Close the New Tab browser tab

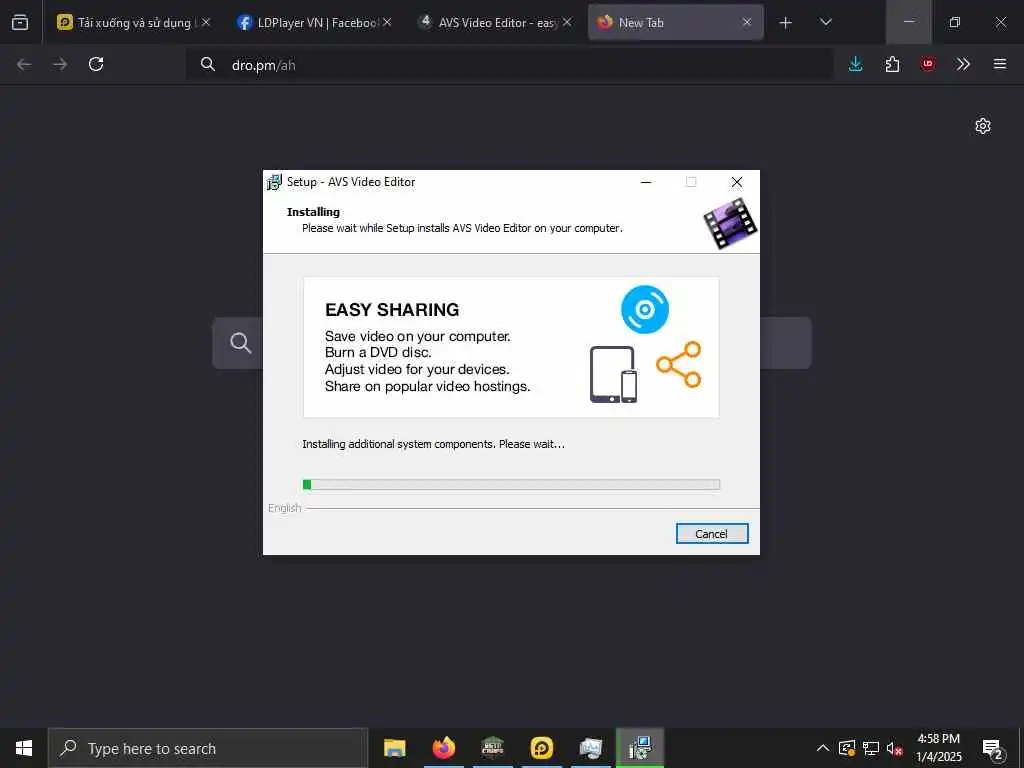[x=747, y=23]
